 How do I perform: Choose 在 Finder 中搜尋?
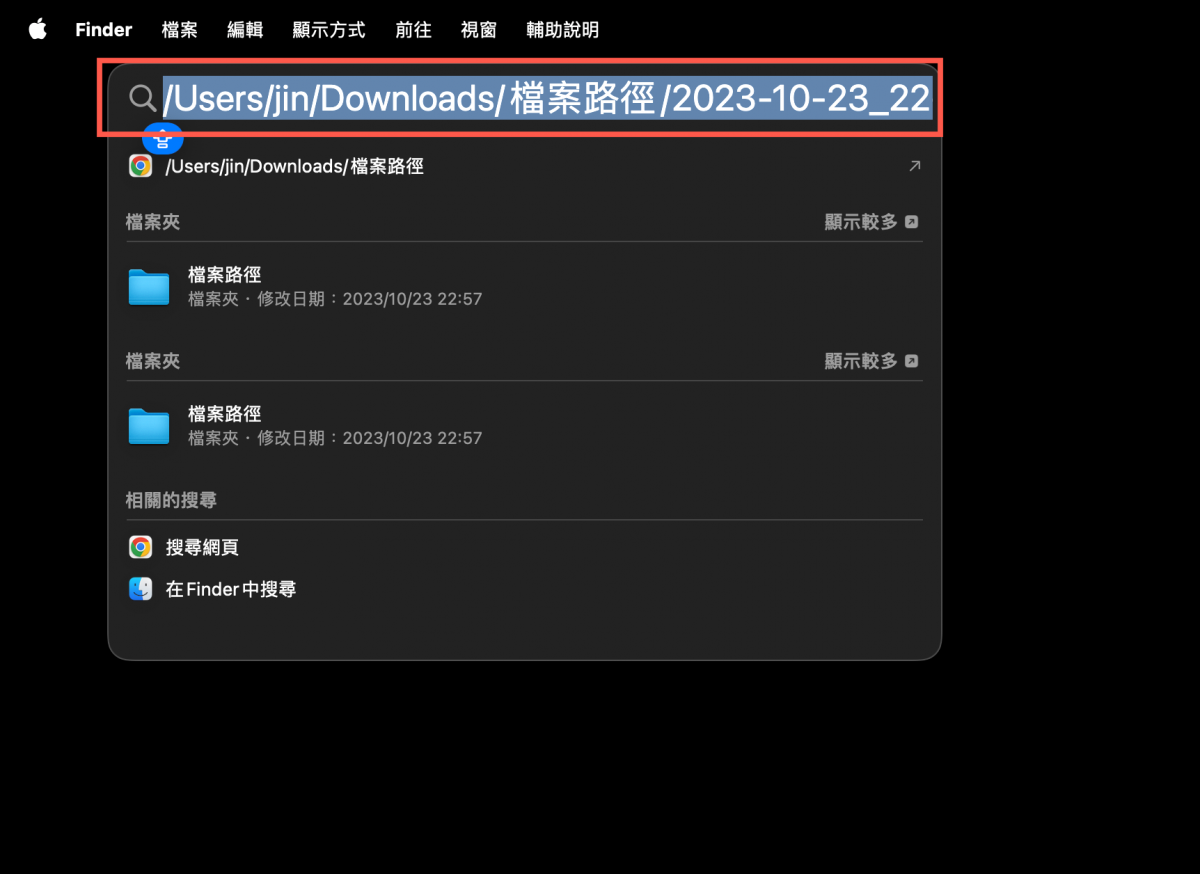(231, 589)
